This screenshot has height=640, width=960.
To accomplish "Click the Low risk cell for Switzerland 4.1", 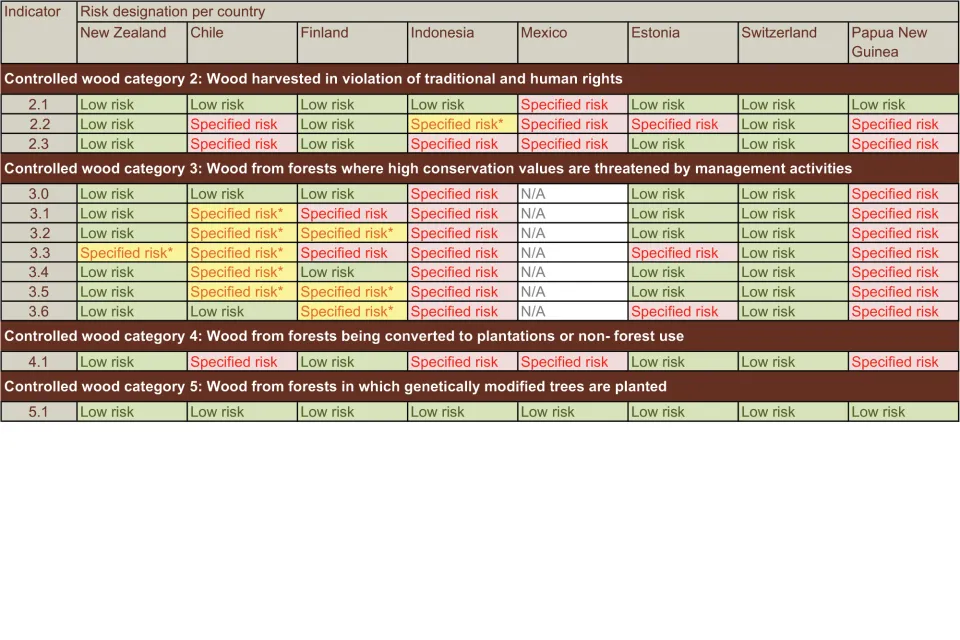I will pos(791,361).
